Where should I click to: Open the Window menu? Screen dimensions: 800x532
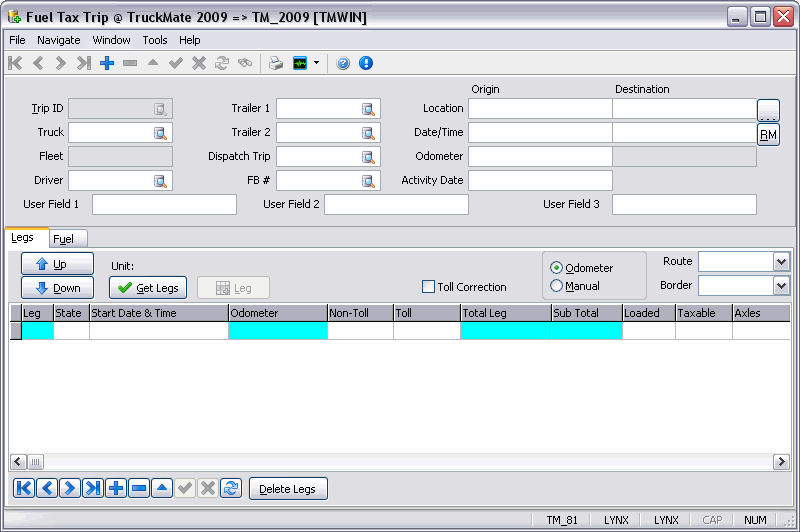click(x=111, y=40)
